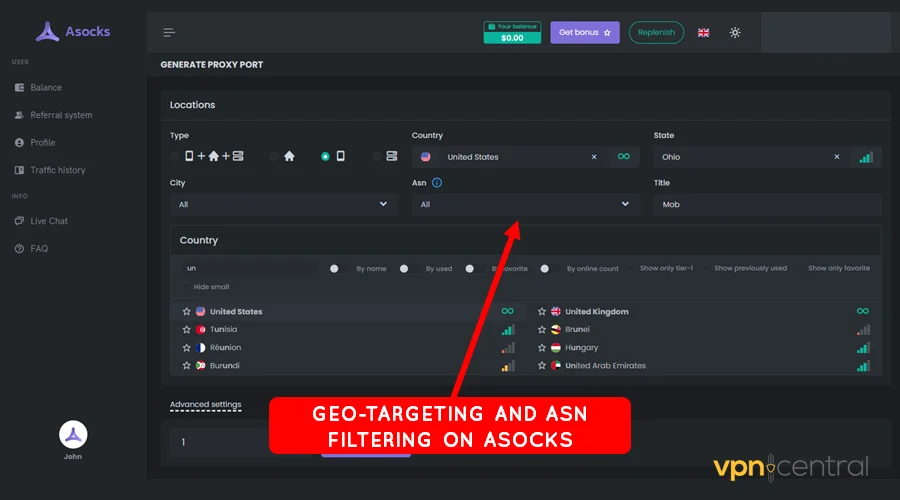Screen dimensions: 900x500
Task: Check Show only favorite
Action: (x=800, y=269)
